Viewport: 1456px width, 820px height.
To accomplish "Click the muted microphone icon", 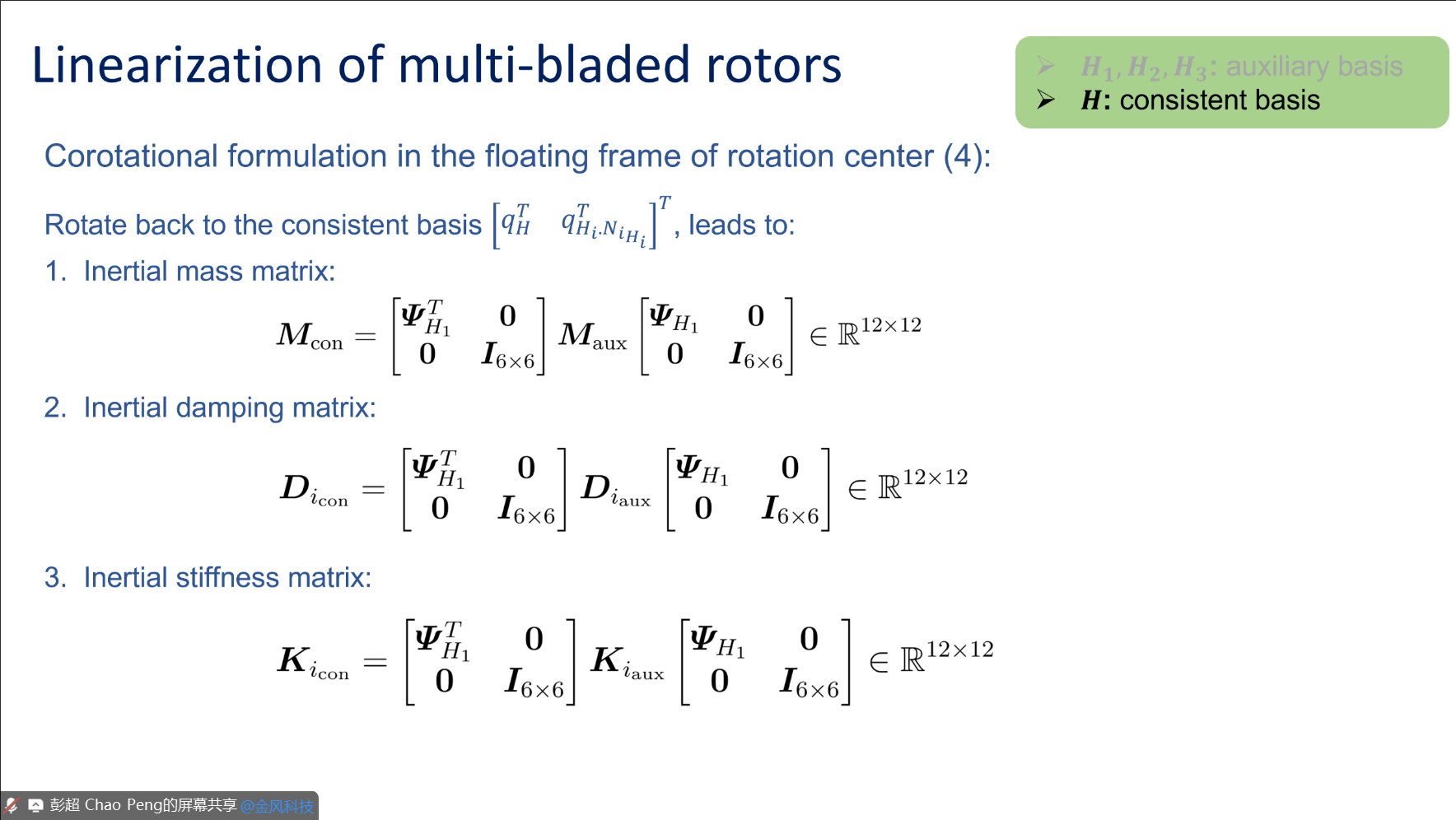I will (x=12, y=805).
